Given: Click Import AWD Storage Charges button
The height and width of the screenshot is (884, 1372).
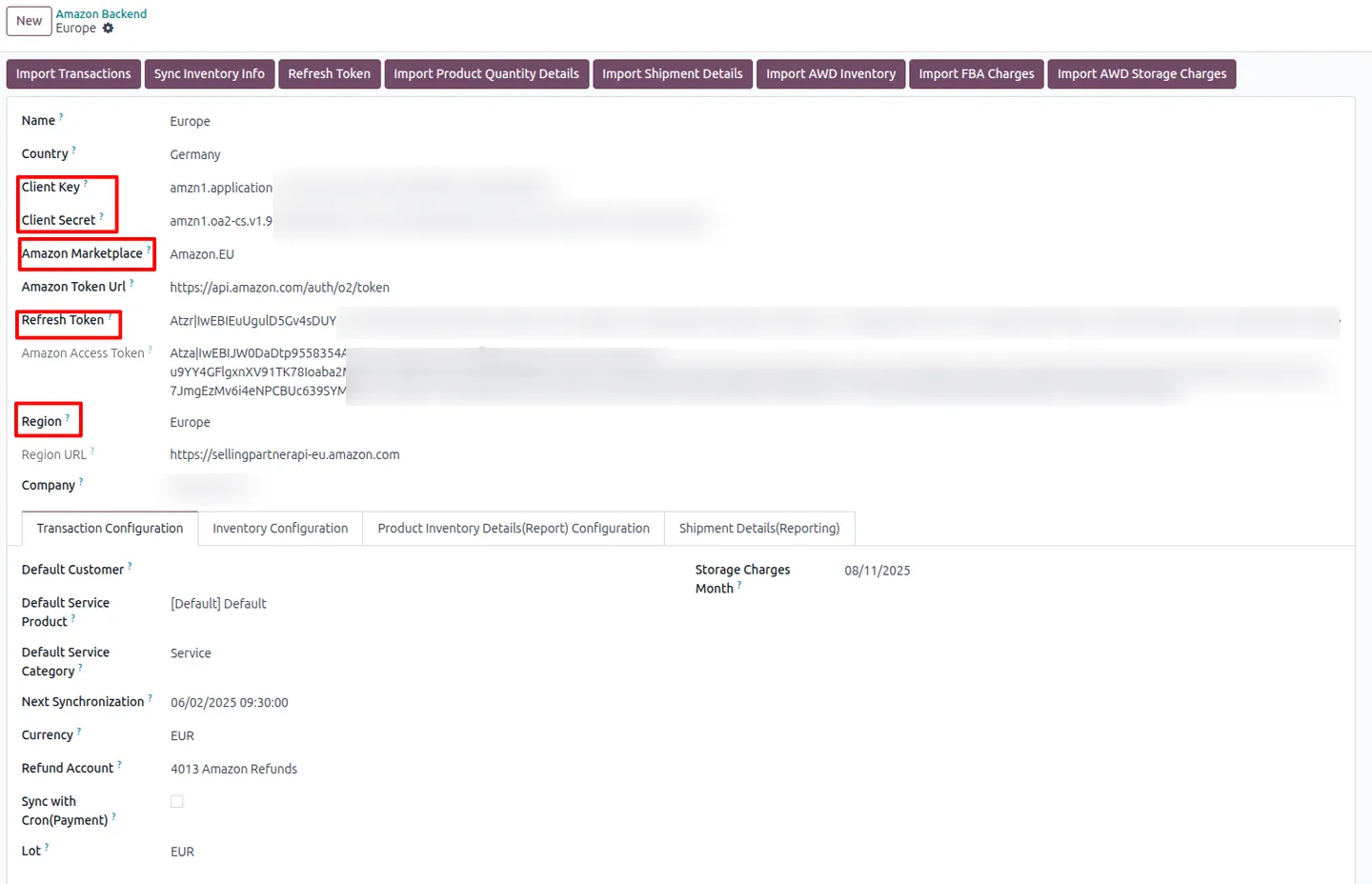Looking at the screenshot, I should 1142,74.
